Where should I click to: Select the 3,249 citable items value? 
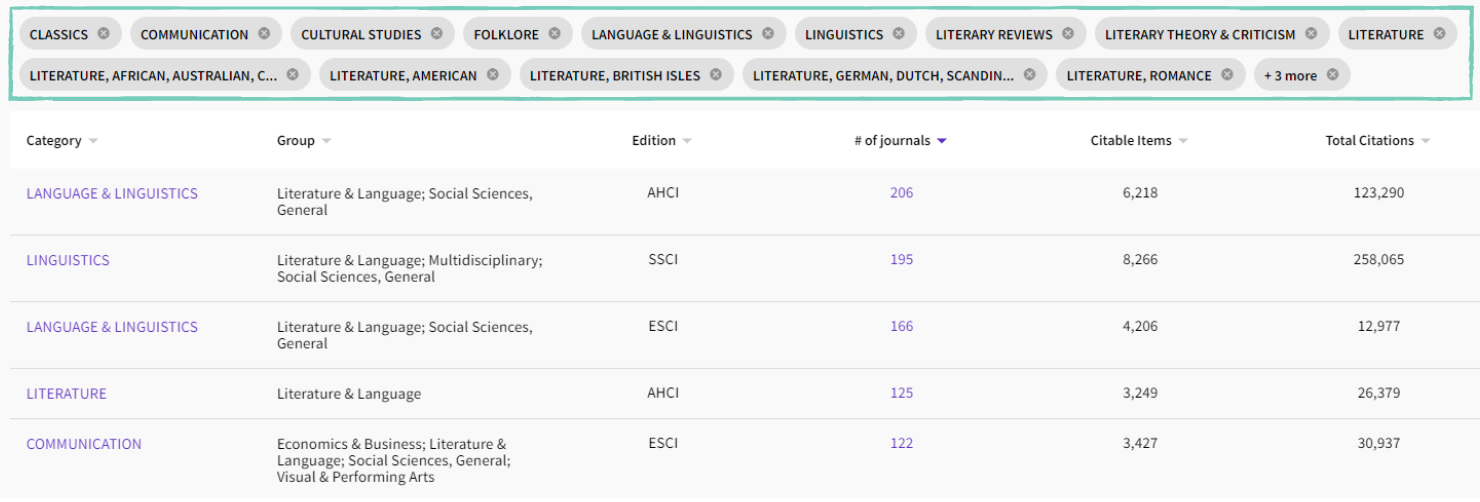click(x=1140, y=393)
